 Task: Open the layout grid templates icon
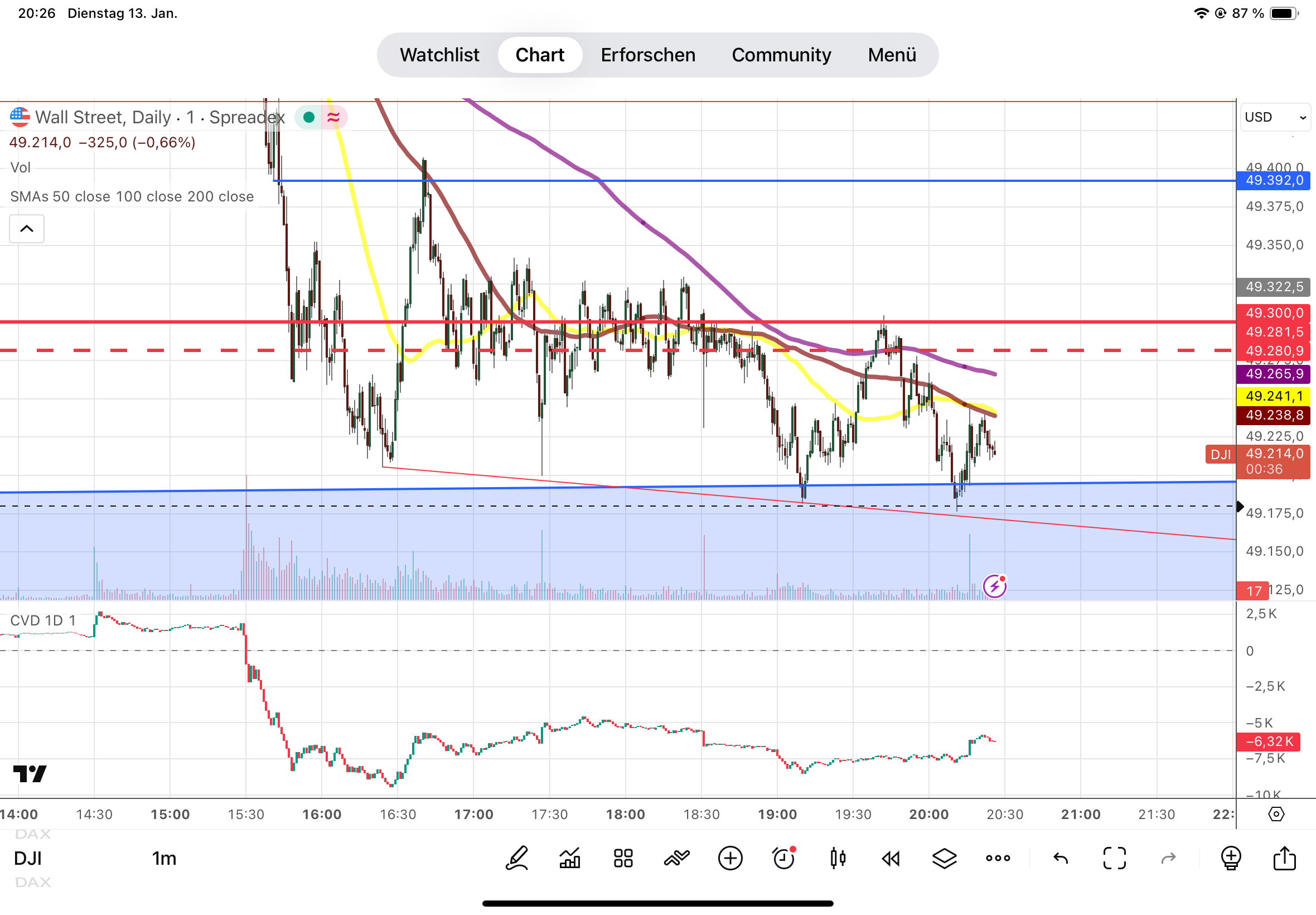pyautogui.click(x=623, y=858)
